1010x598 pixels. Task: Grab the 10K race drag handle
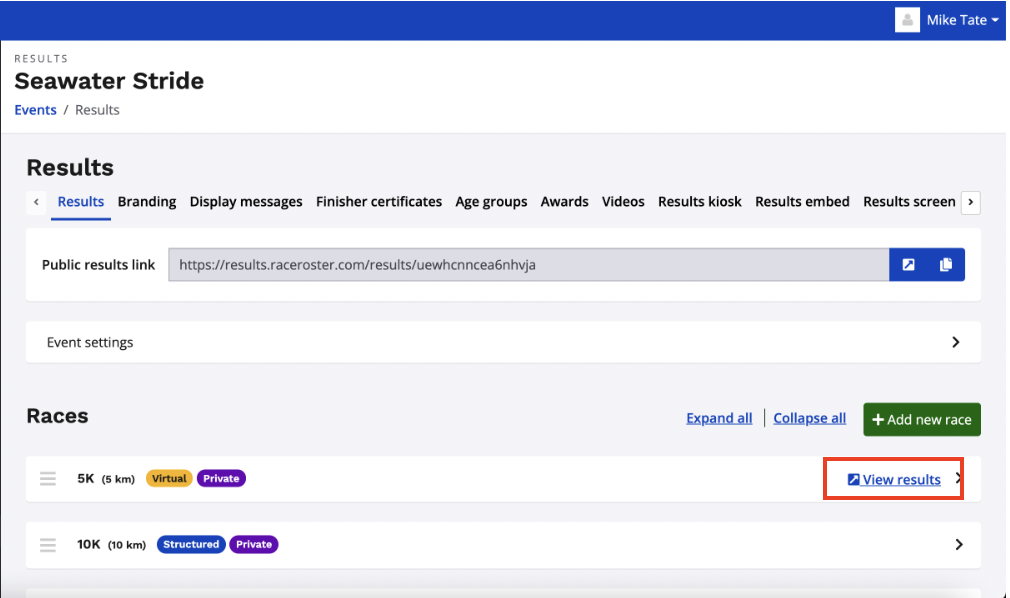48,545
